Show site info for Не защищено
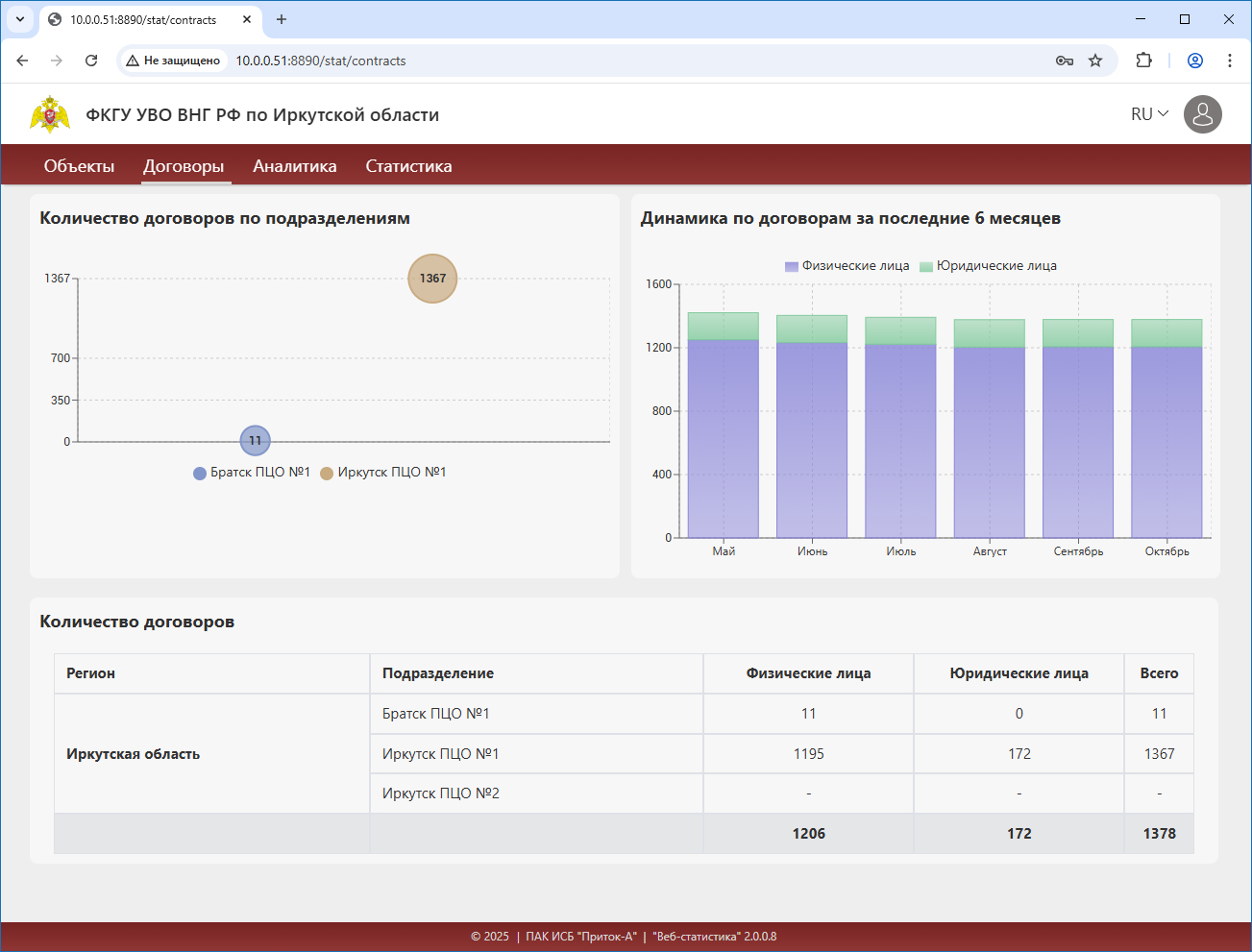This screenshot has width=1252, height=952. tap(173, 61)
